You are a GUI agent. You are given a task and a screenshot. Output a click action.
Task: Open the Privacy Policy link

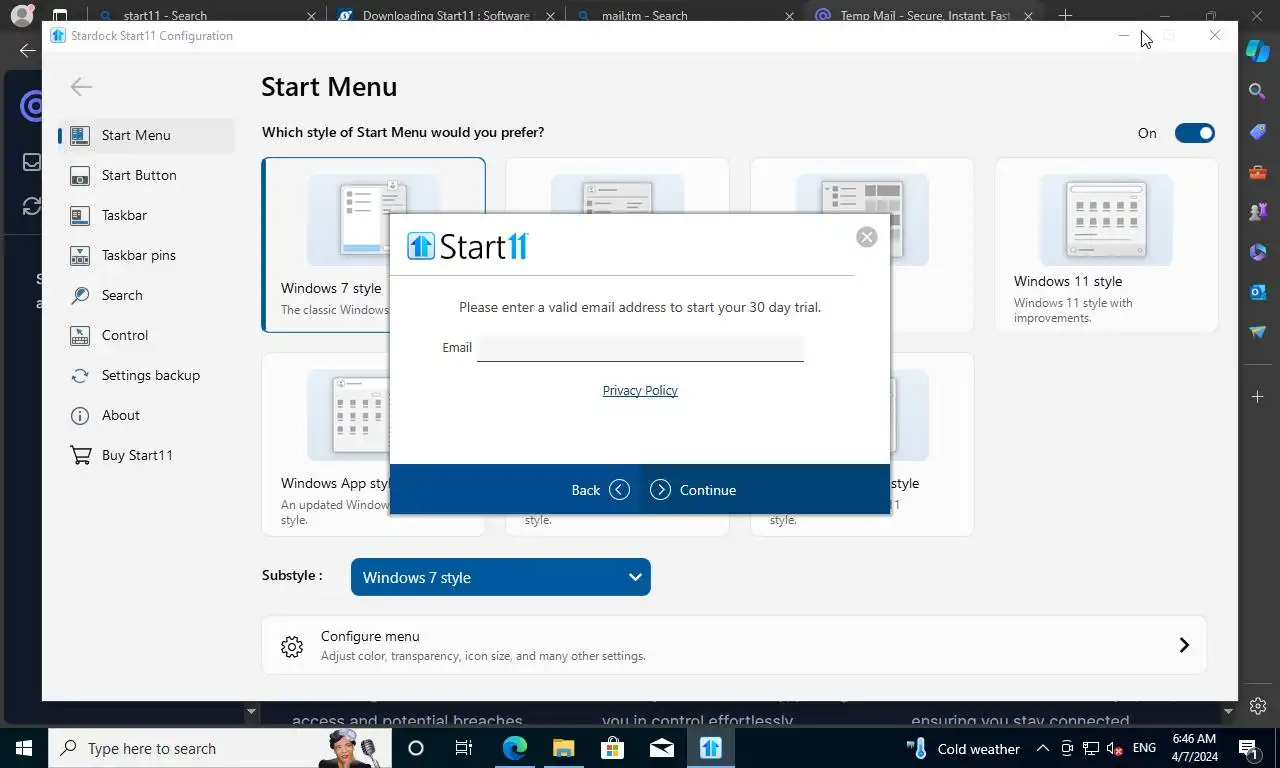[x=640, y=391]
